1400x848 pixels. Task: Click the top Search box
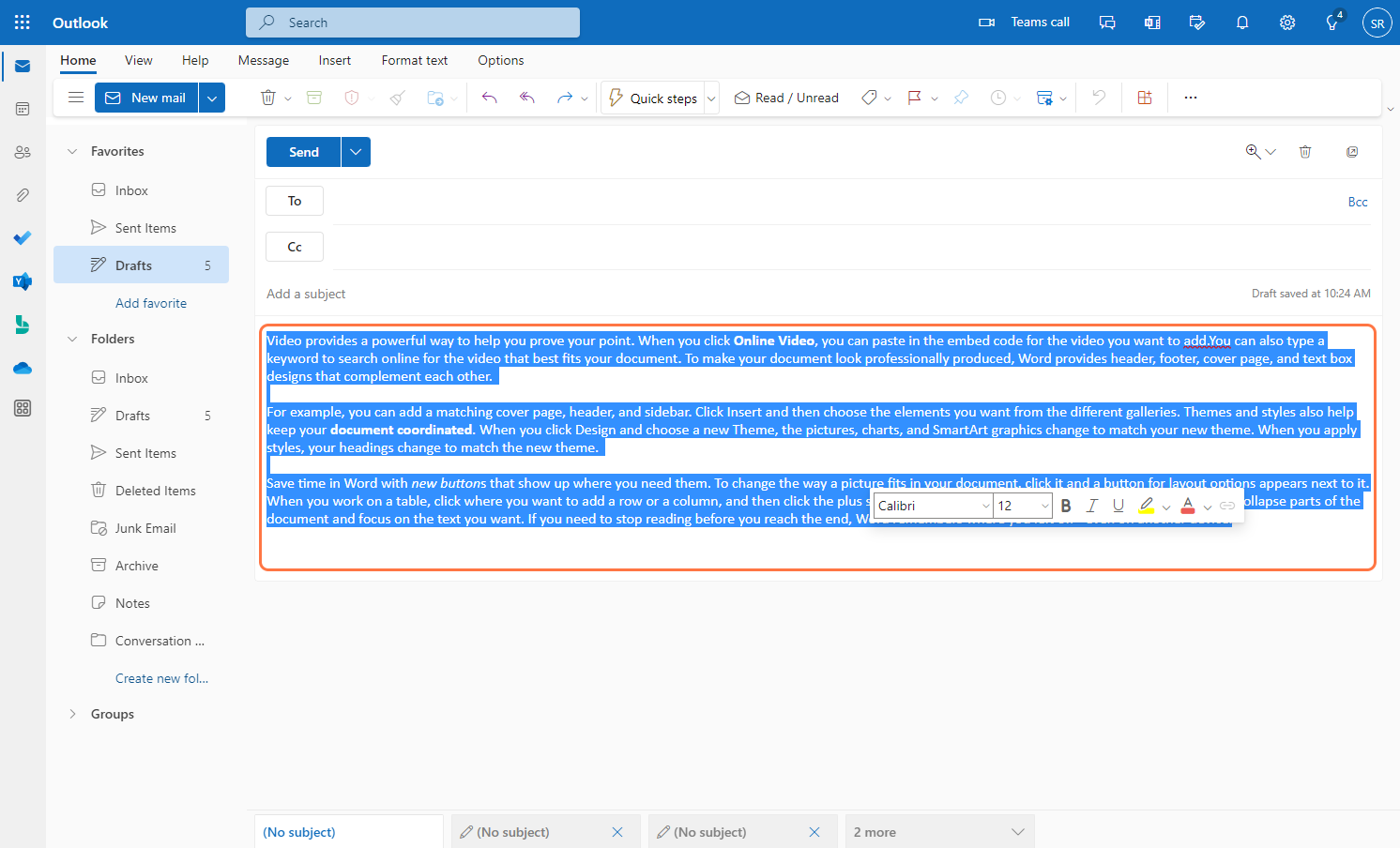click(413, 23)
